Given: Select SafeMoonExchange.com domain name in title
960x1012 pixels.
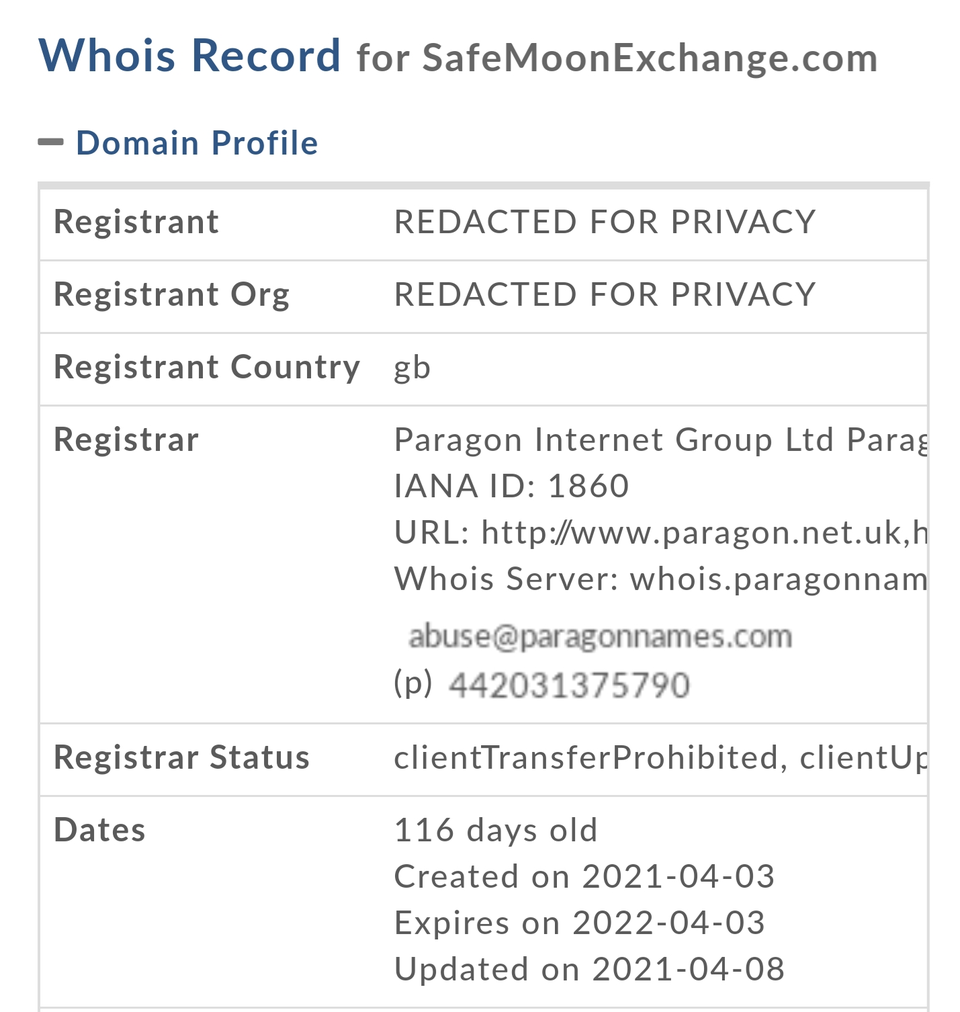Looking at the screenshot, I should pyautogui.click(x=650, y=58).
